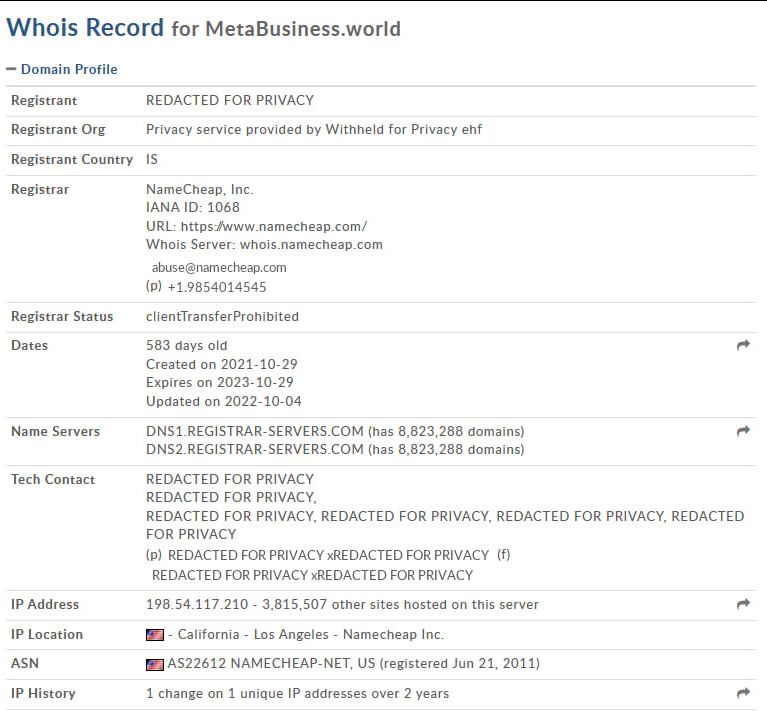Select the namecheap.com URL text
767x711 pixels.
click(x=274, y=226)
